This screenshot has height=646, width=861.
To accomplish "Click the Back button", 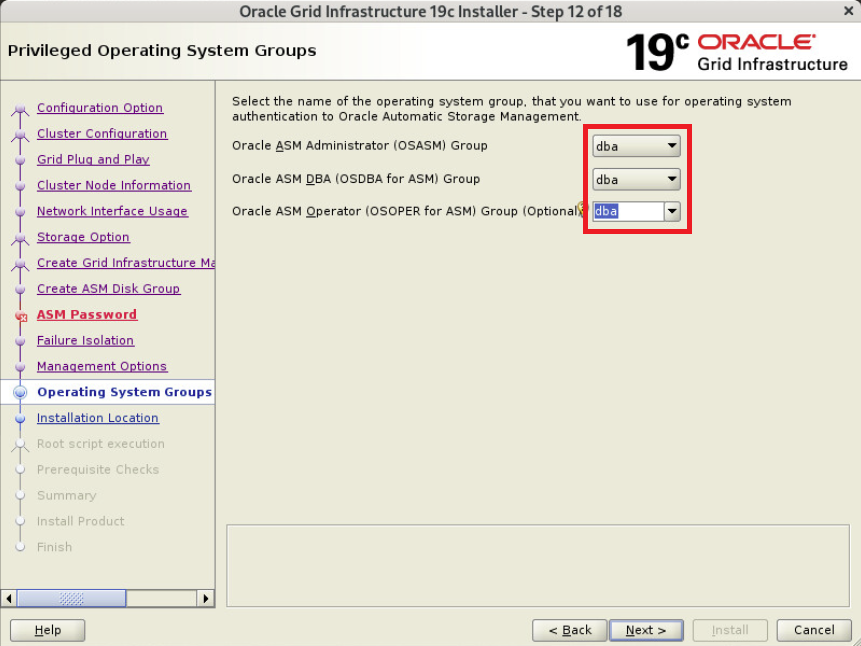I will pyautogui.click(x=569, y=630).
